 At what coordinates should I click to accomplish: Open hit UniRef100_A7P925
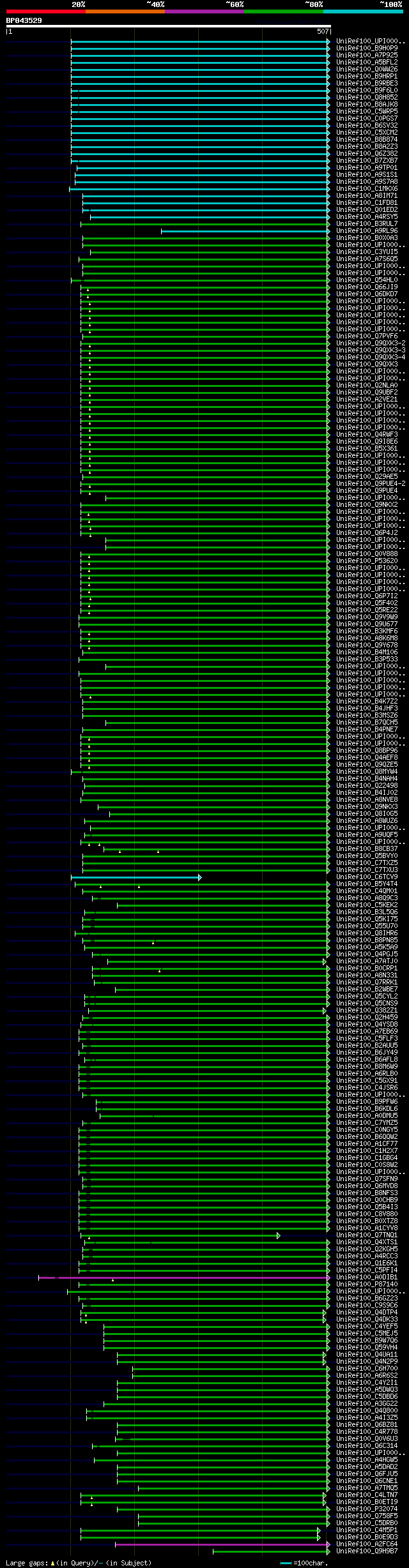[x=367, y=55]
